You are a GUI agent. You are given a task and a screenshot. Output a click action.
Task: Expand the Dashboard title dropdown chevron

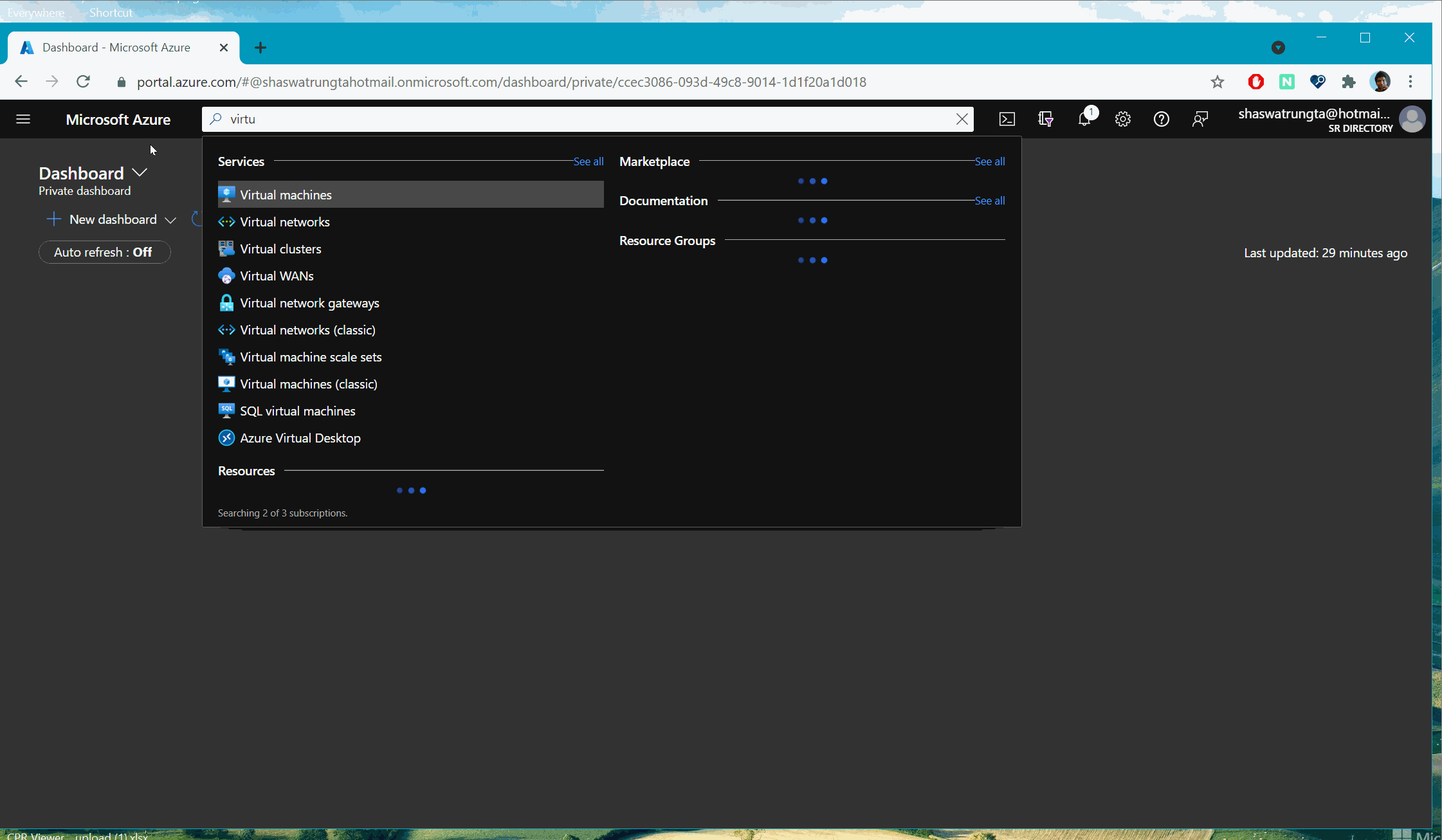(140, 172)
